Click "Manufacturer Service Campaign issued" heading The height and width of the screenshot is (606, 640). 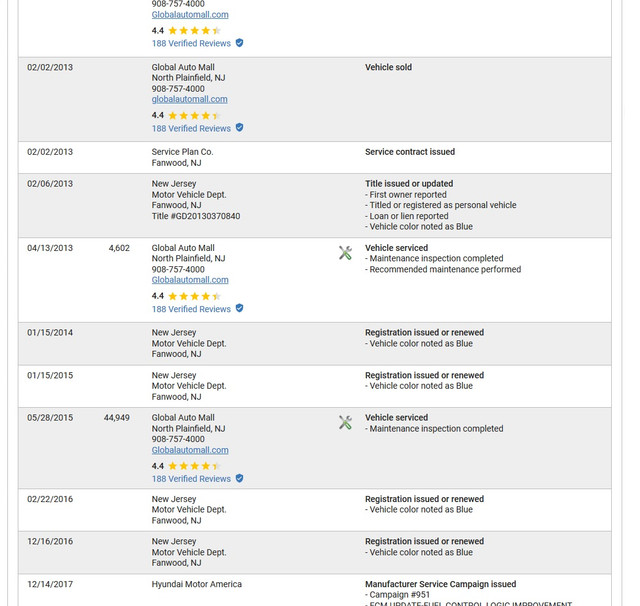click(x=440, y=584)
